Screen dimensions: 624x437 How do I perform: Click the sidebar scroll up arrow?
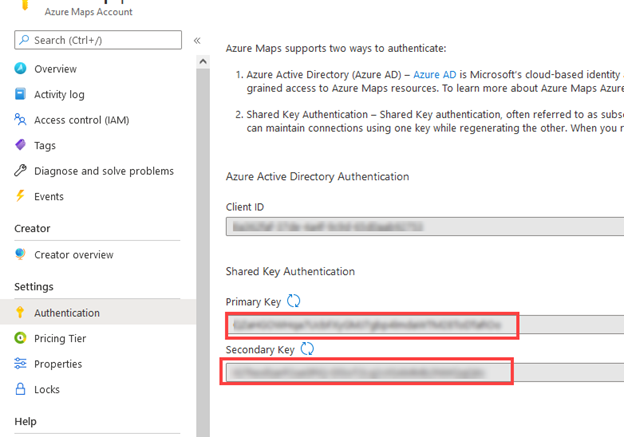click(203, 61)
